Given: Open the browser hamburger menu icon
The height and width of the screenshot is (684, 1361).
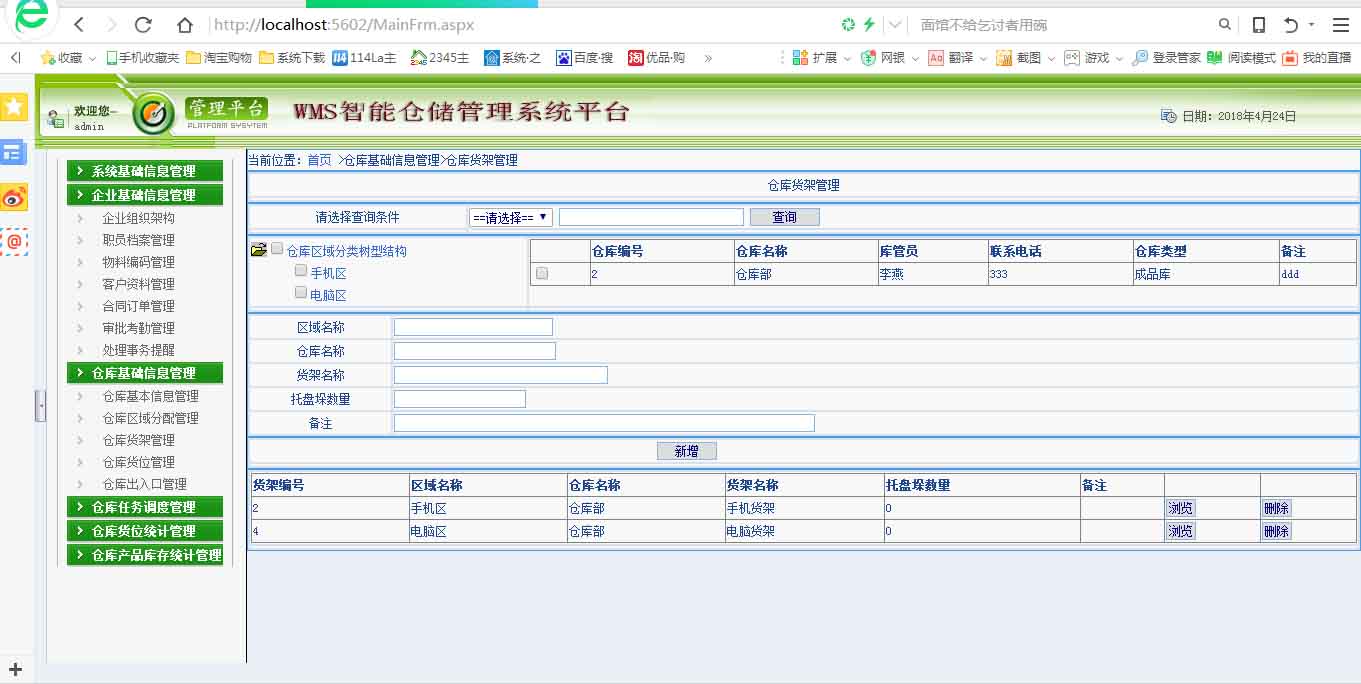Looking at the screenshot, I should (1340, 25).
